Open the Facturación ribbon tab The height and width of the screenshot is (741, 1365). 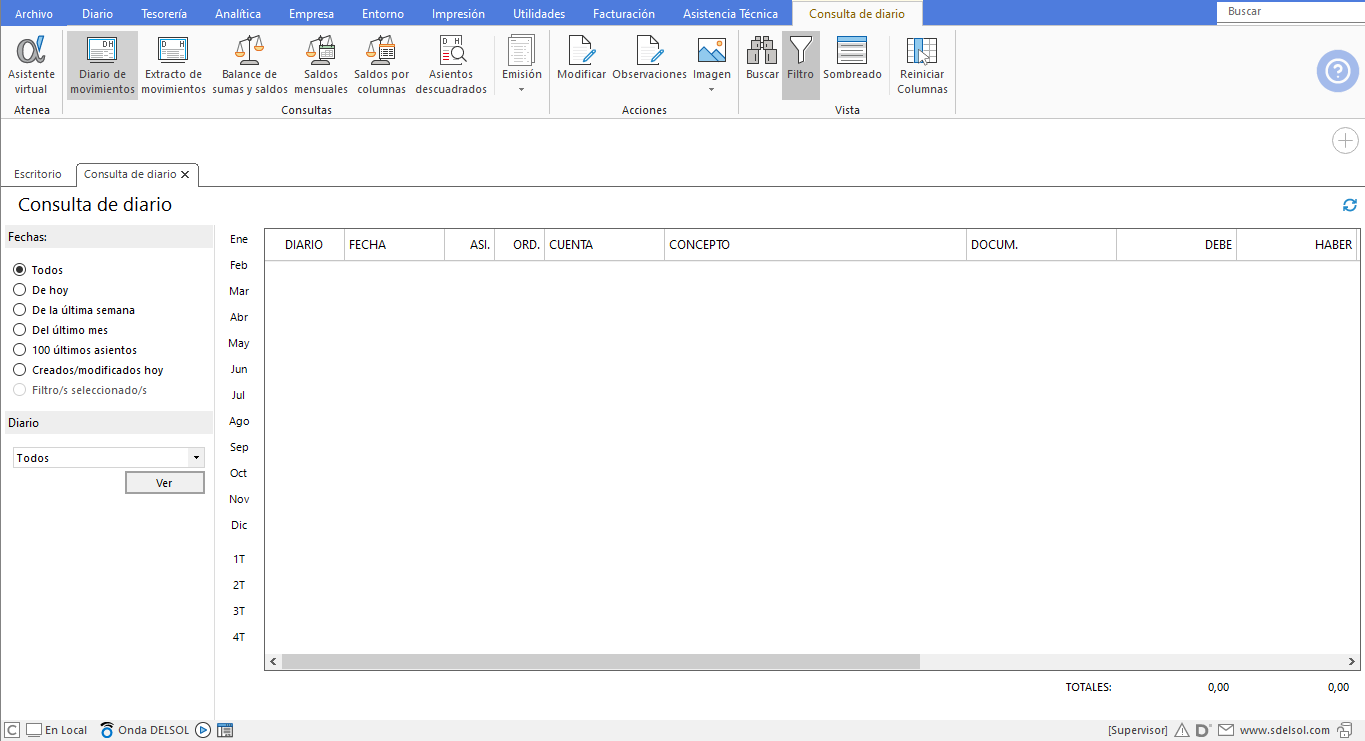[624, 14]
